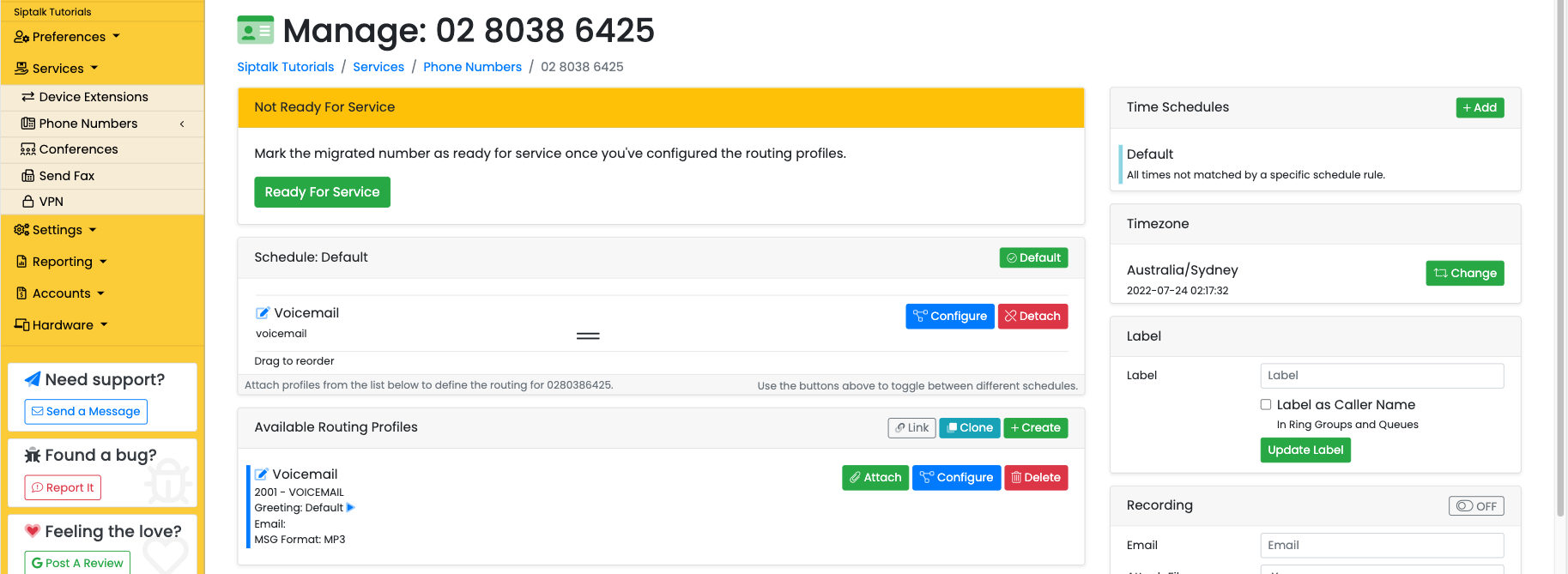
Task: Expand the Settings dropdown menu
Action: [x=56, y=230]
